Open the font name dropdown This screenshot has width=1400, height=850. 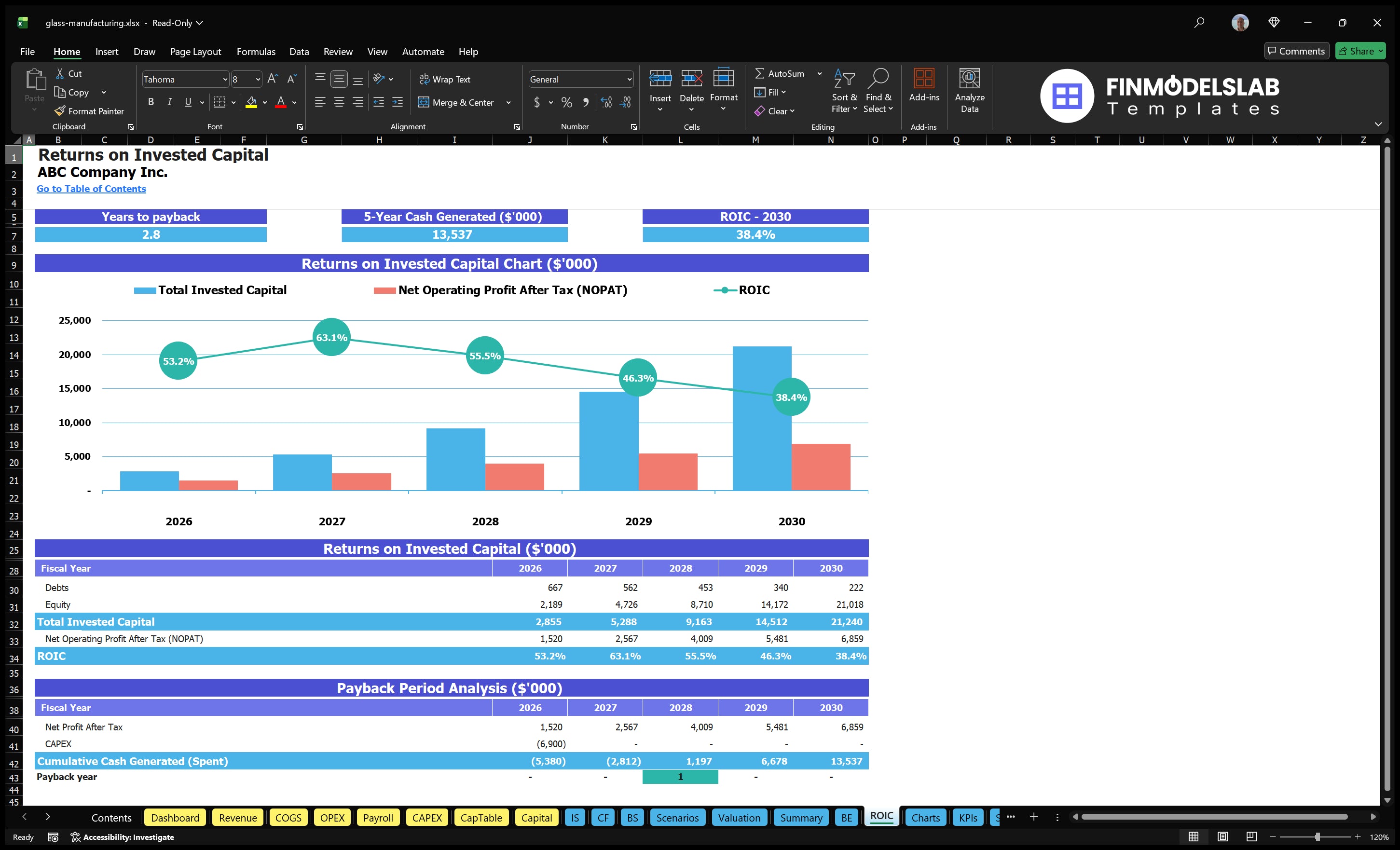225,79
